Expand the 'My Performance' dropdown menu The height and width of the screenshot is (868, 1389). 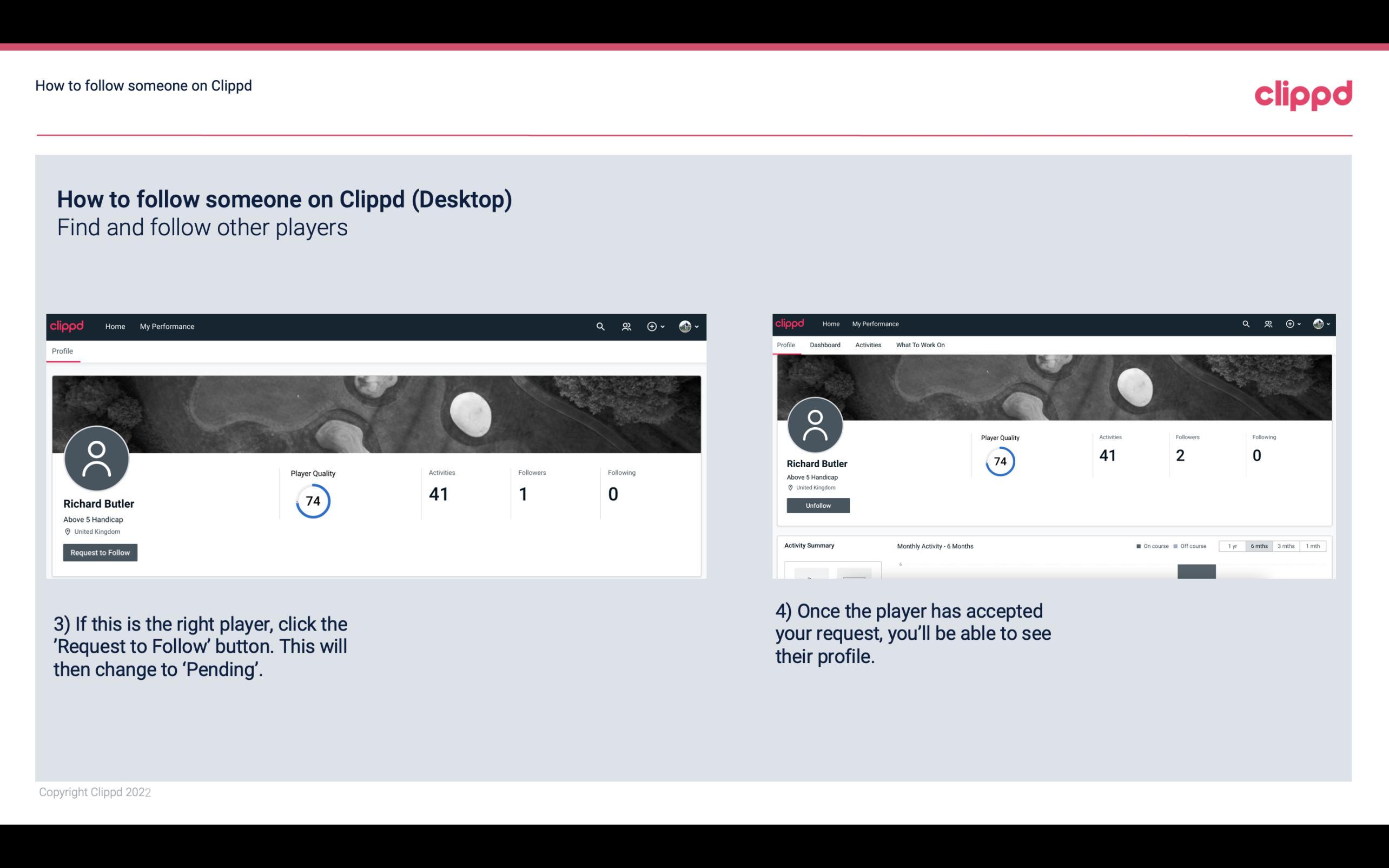166,326
